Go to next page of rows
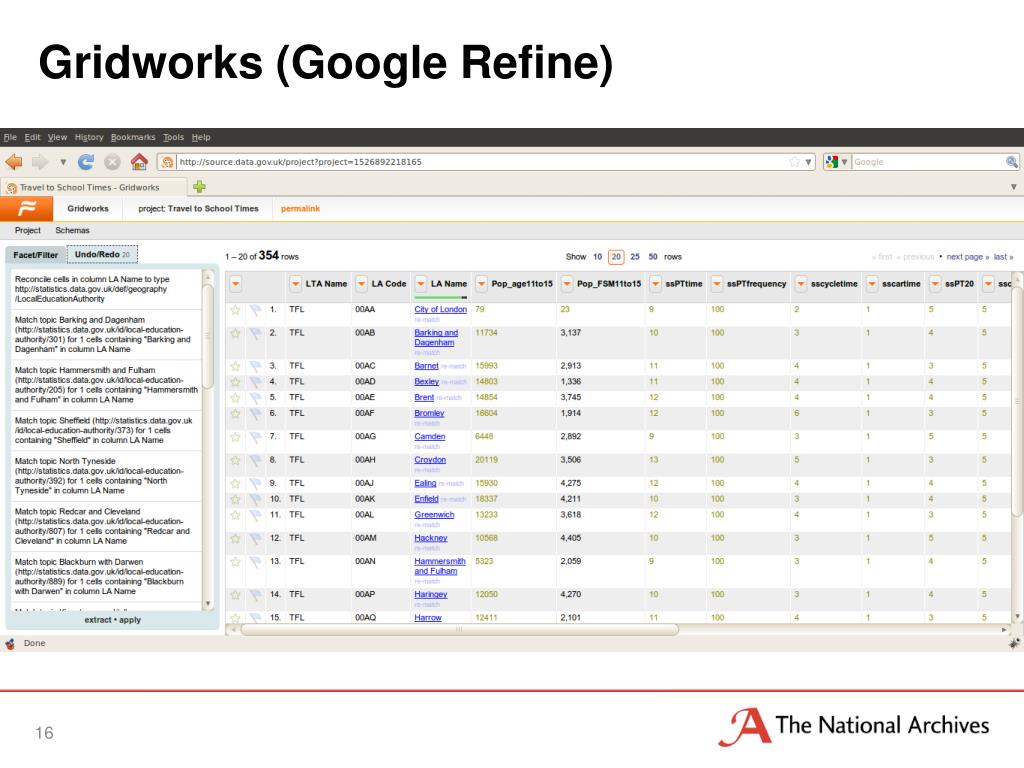This screenshot has height=768, width=1024. pos(968,257)
